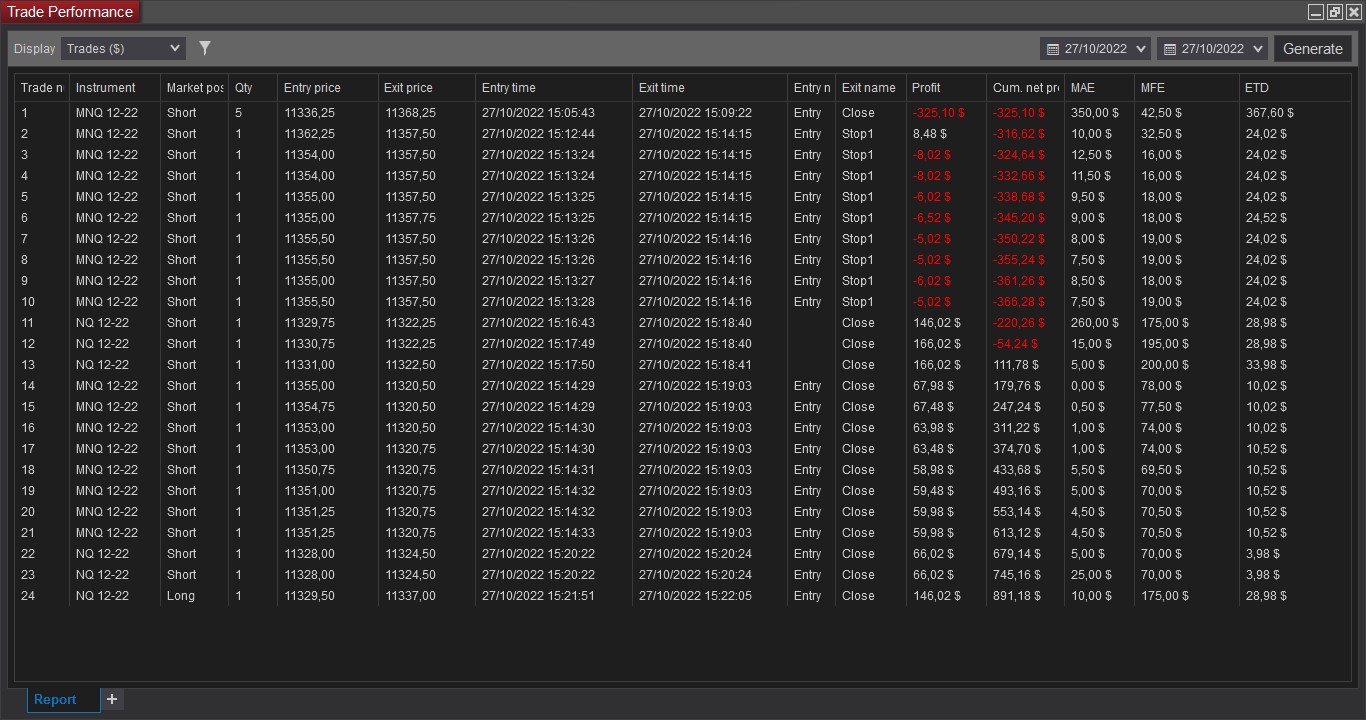Sort by Exit time column header
Viewport: 1366px width, 720px height.
coord(710,88)
